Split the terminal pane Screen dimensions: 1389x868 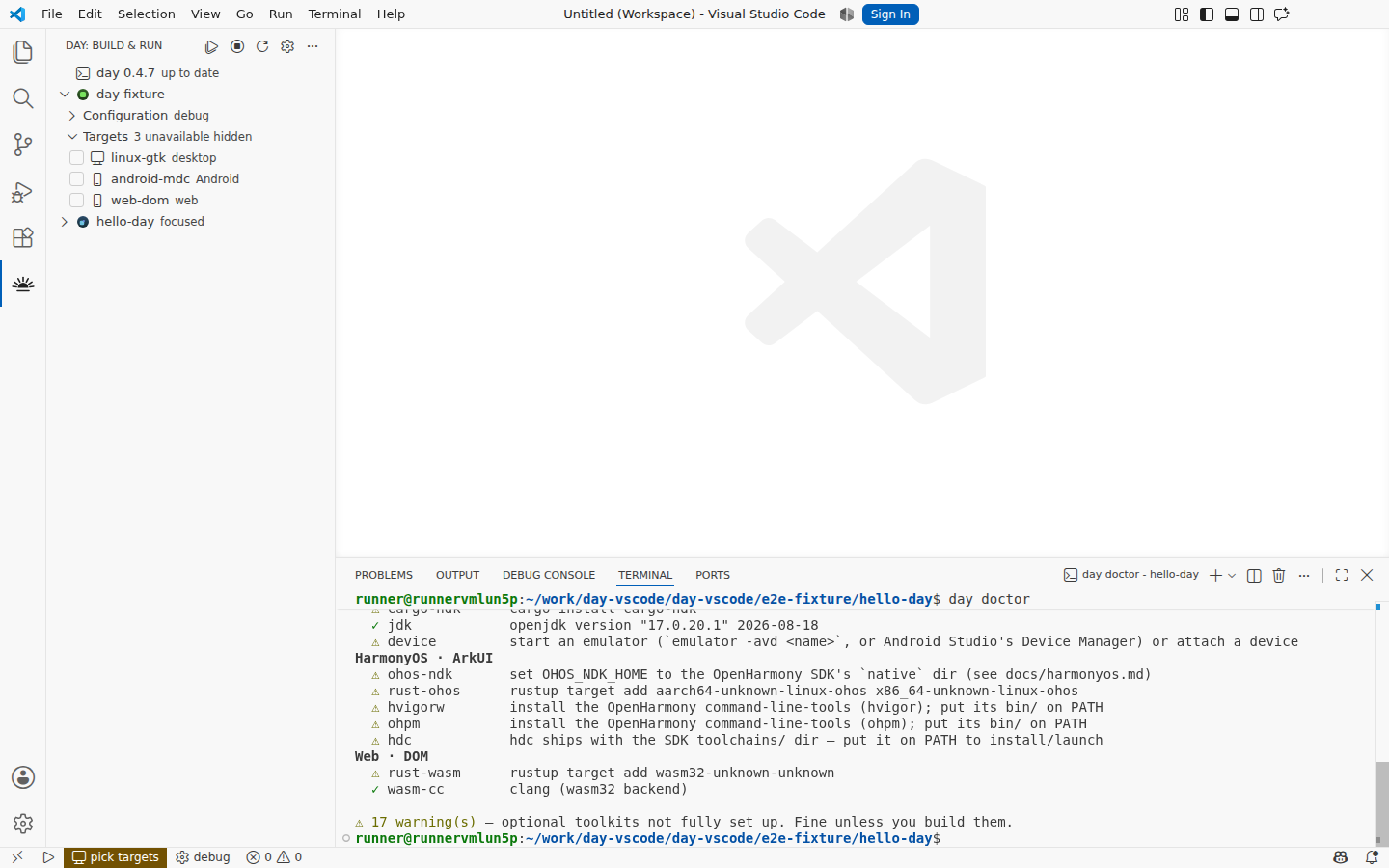[1254, 575]
